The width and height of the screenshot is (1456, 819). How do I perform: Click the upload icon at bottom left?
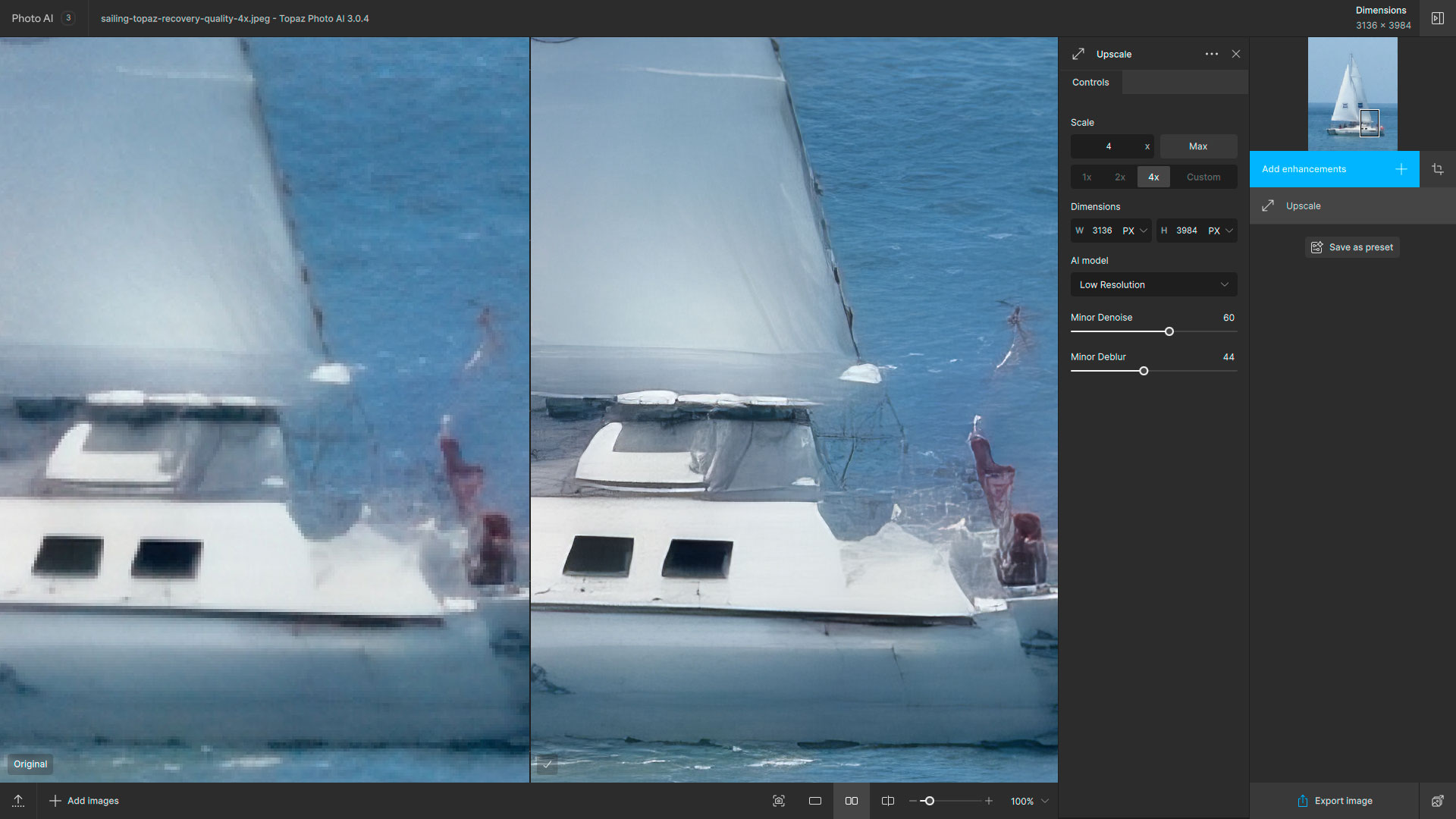point(18,801)
